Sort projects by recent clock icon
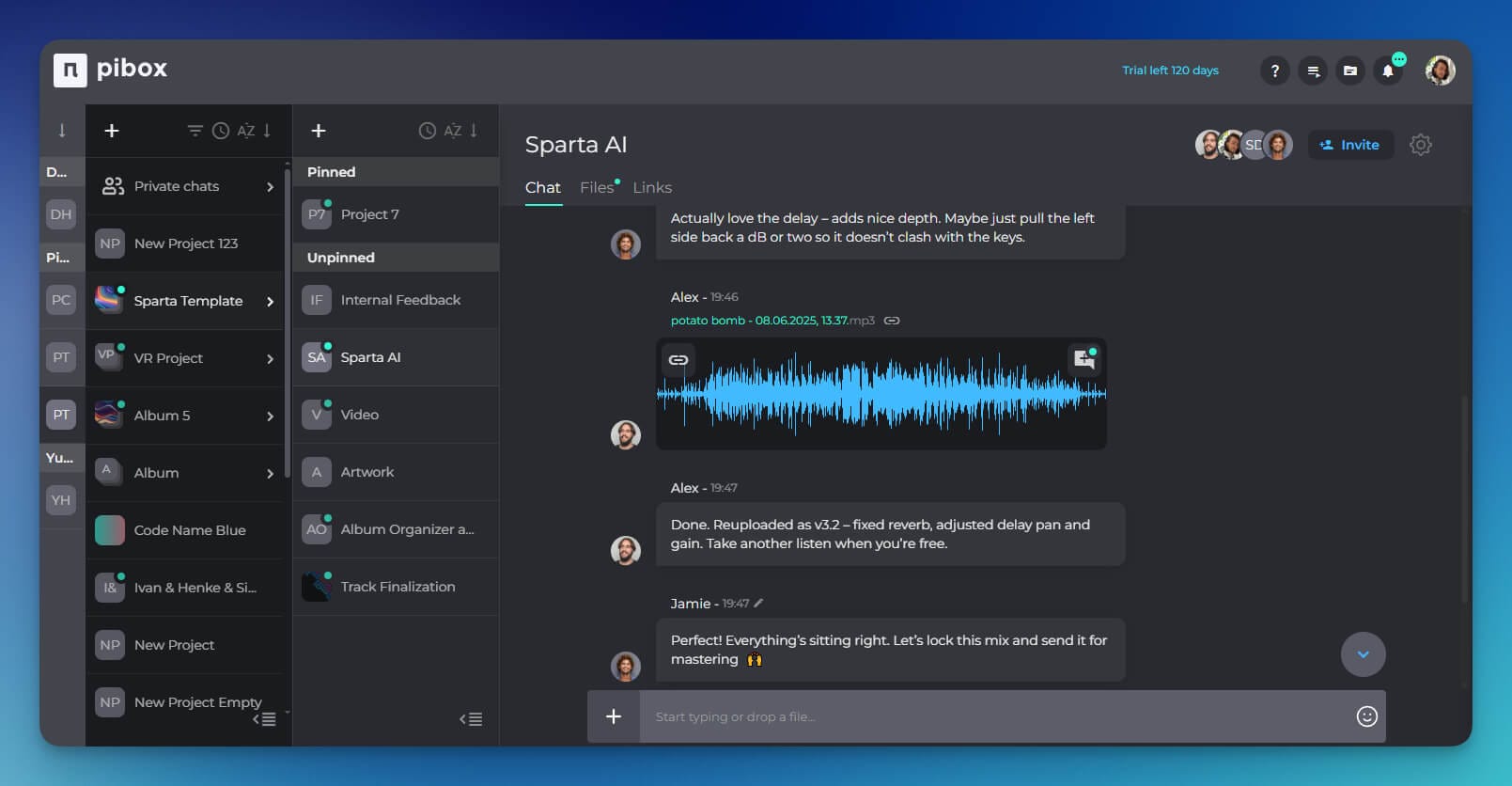 tap(221, 131)
